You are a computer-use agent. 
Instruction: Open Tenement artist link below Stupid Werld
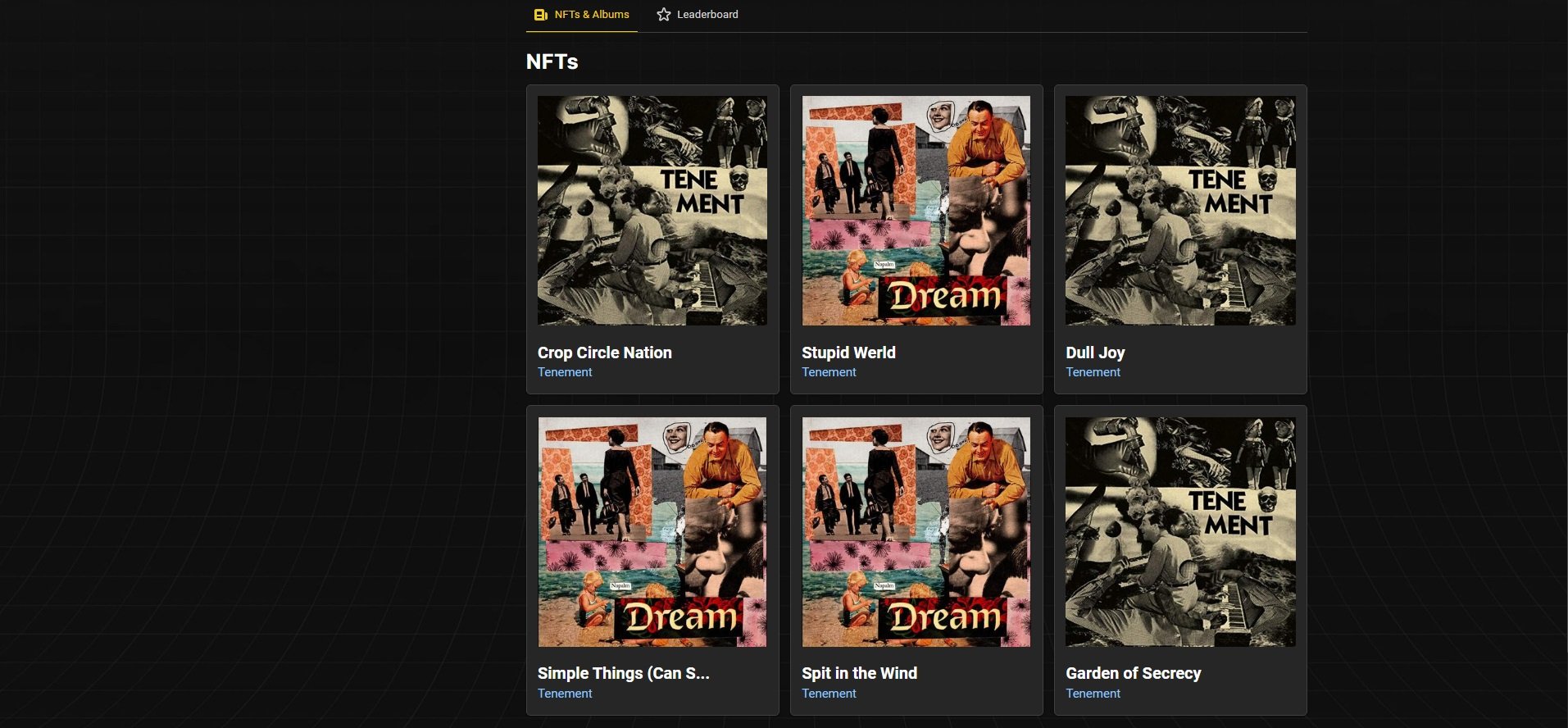tap(829, 372)
